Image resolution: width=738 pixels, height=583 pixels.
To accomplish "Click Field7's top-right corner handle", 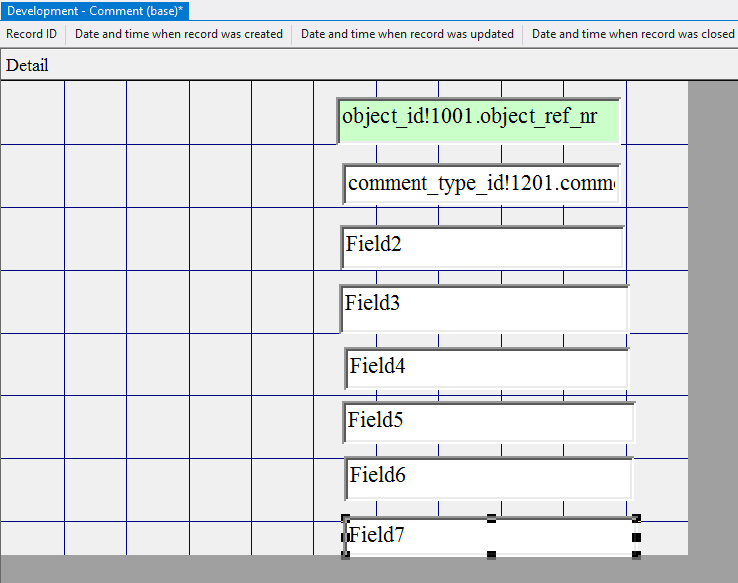I will point(636,518).
